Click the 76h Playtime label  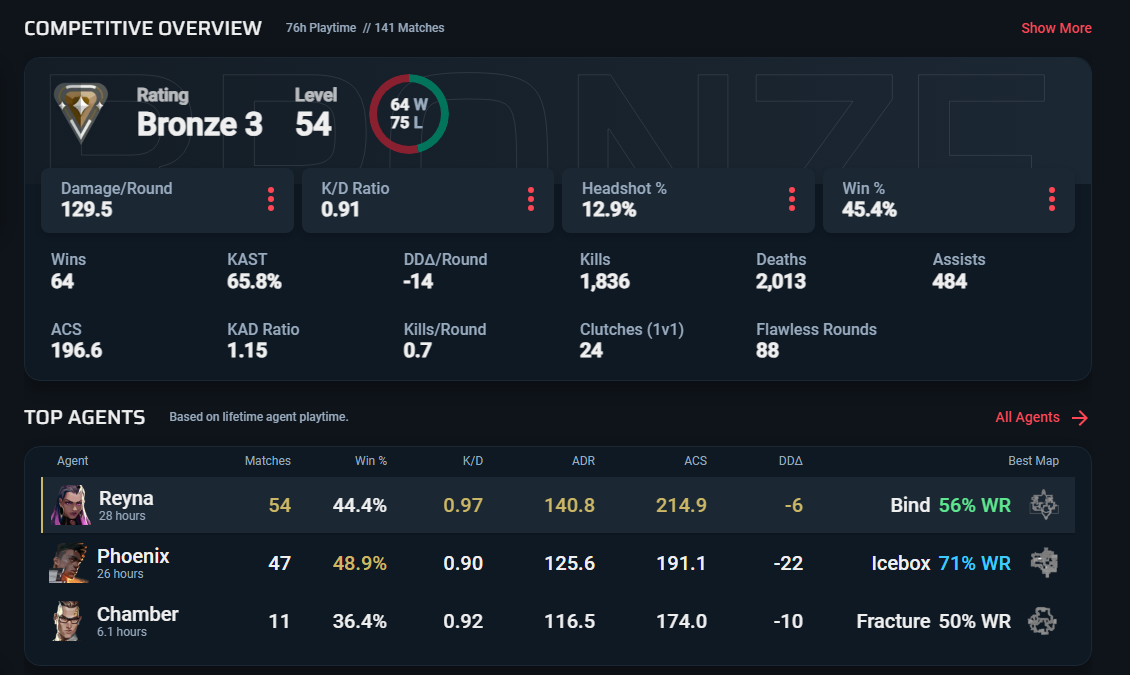[321, 28]
